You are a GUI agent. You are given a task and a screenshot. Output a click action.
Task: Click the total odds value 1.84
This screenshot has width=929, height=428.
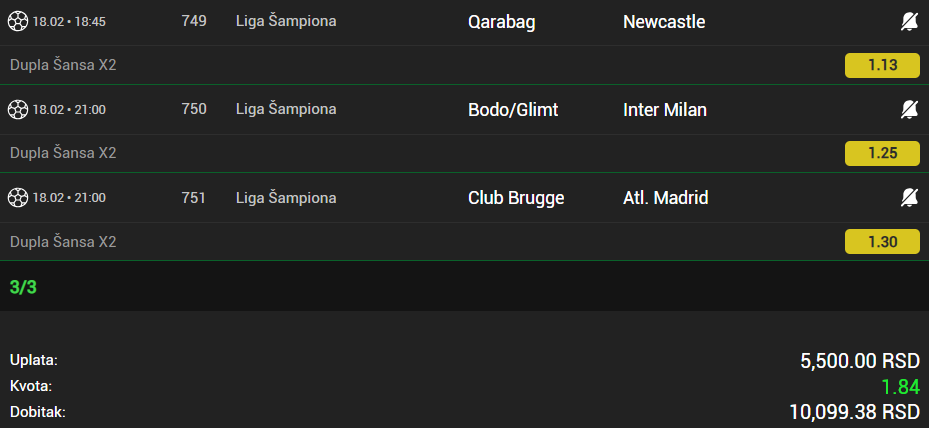(x=900, y=386)
